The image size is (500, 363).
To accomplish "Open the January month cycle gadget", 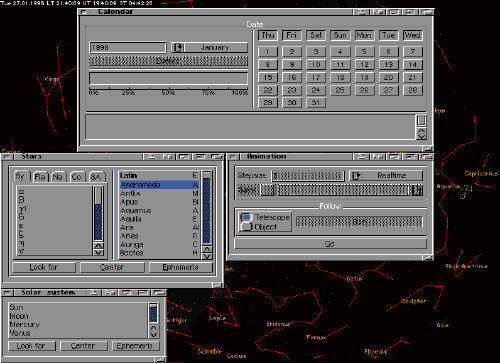I will (x=209, y=47).
